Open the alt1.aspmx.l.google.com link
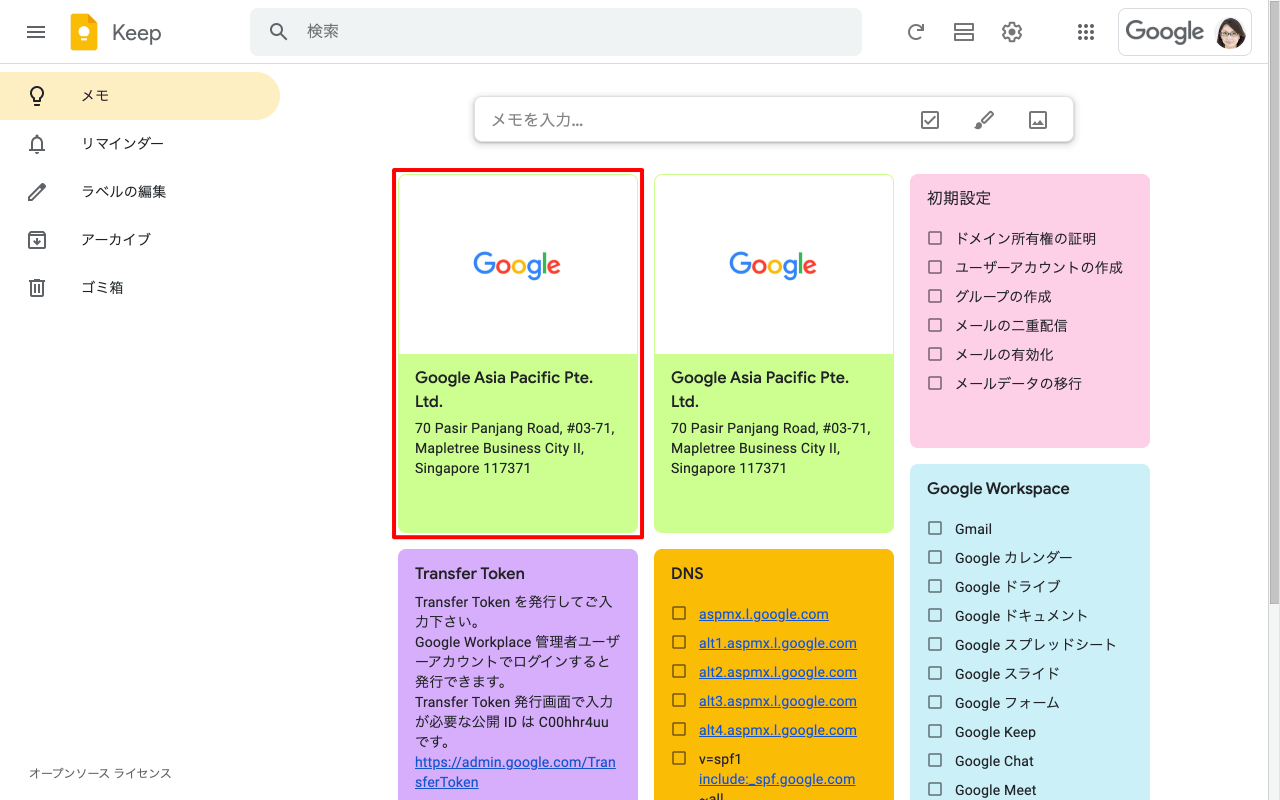Viewport: 1280px width, 800px height. pyautogui.click(x=778, y=643)
